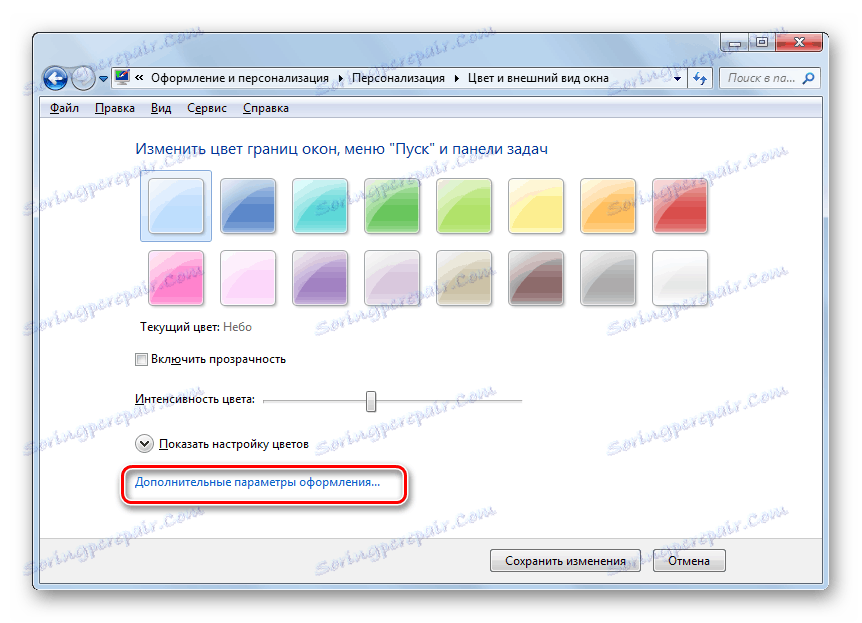Select the dark blue color swatch
862x623 pixels.
pyautogui.click(x=248, y=206)
